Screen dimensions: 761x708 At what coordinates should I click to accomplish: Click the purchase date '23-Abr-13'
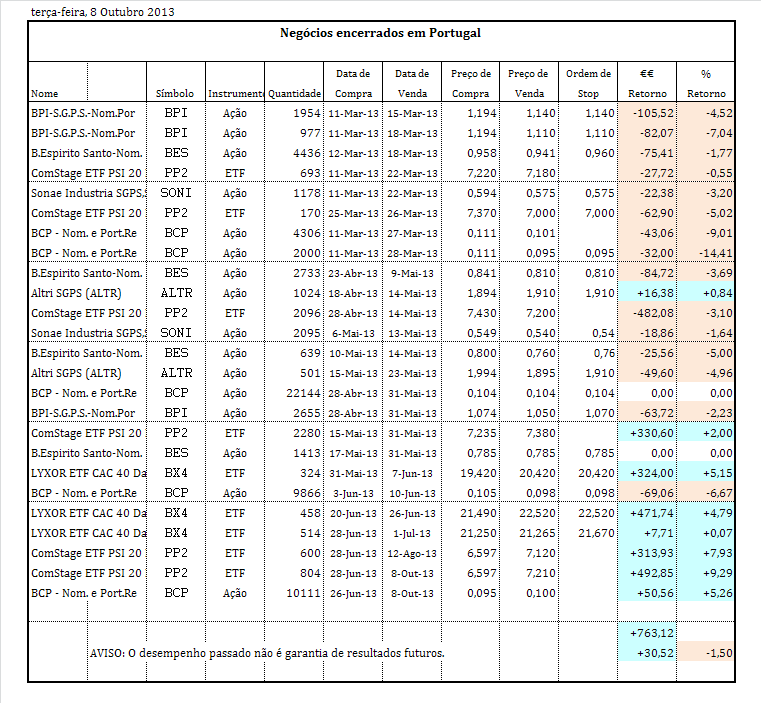point(353,273)
